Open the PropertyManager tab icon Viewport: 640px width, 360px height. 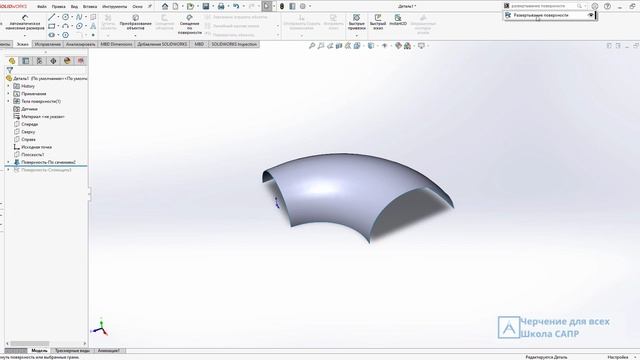(26, 61)
